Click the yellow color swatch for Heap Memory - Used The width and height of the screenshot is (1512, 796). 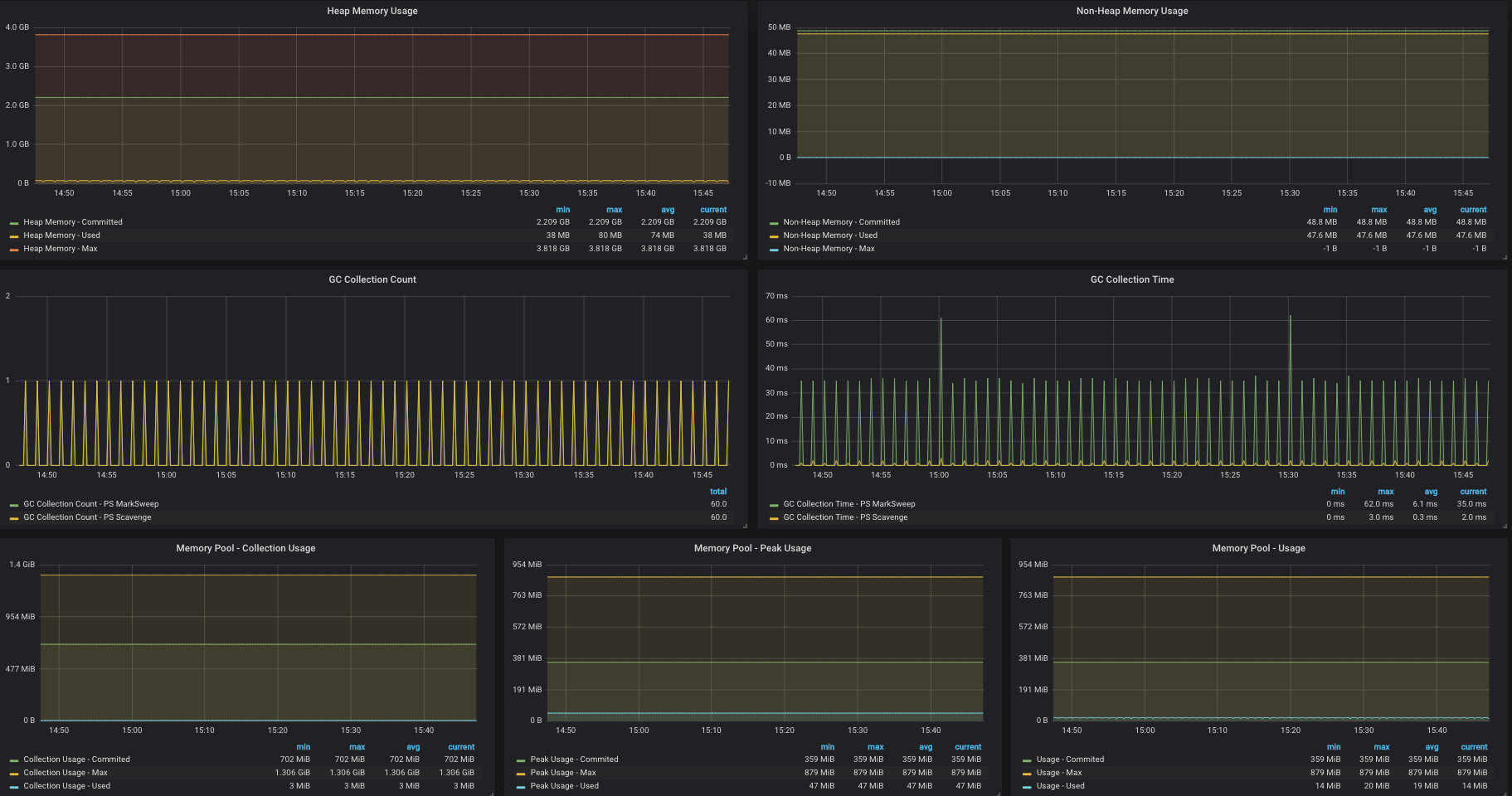coord(14,236)
